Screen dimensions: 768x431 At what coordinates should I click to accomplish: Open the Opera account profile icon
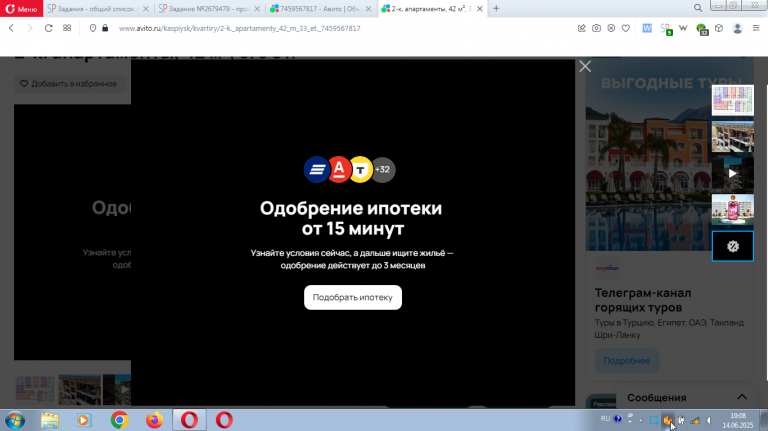pyautogui.click(x=737, y=28)
